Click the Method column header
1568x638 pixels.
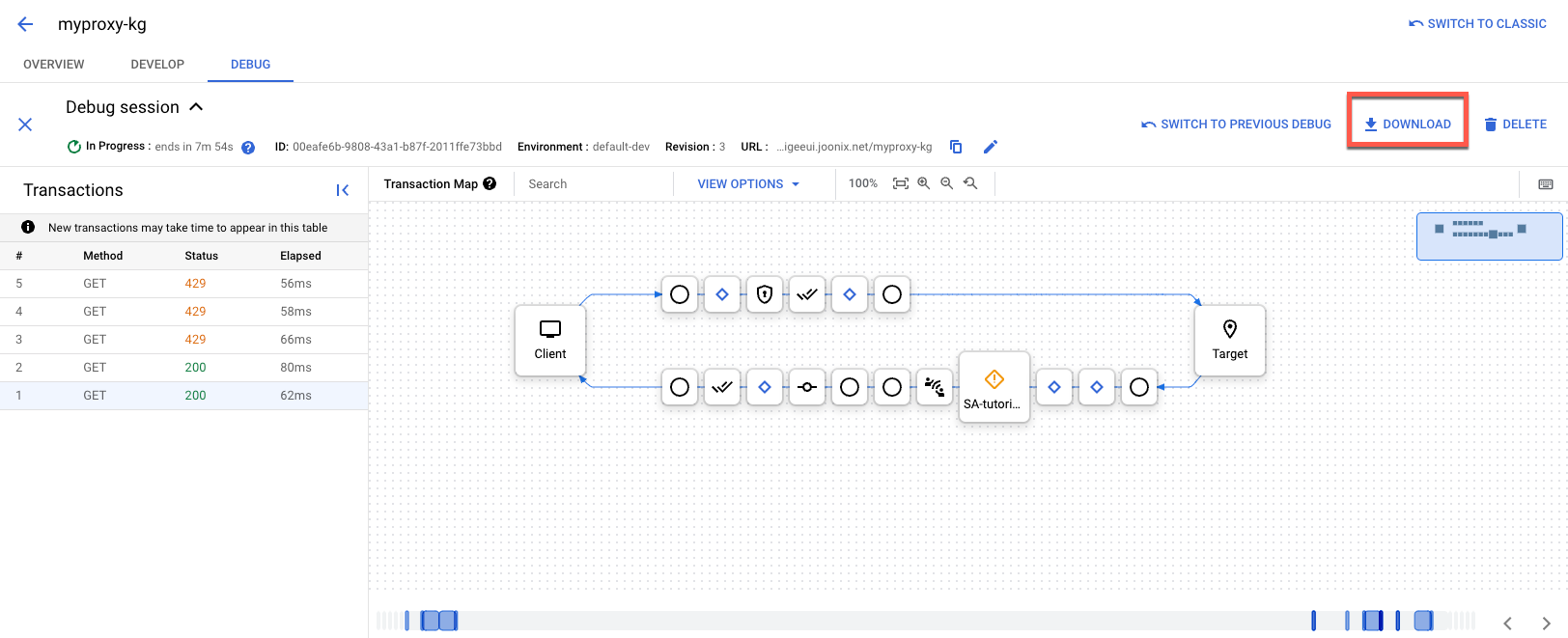coord(102,256)
